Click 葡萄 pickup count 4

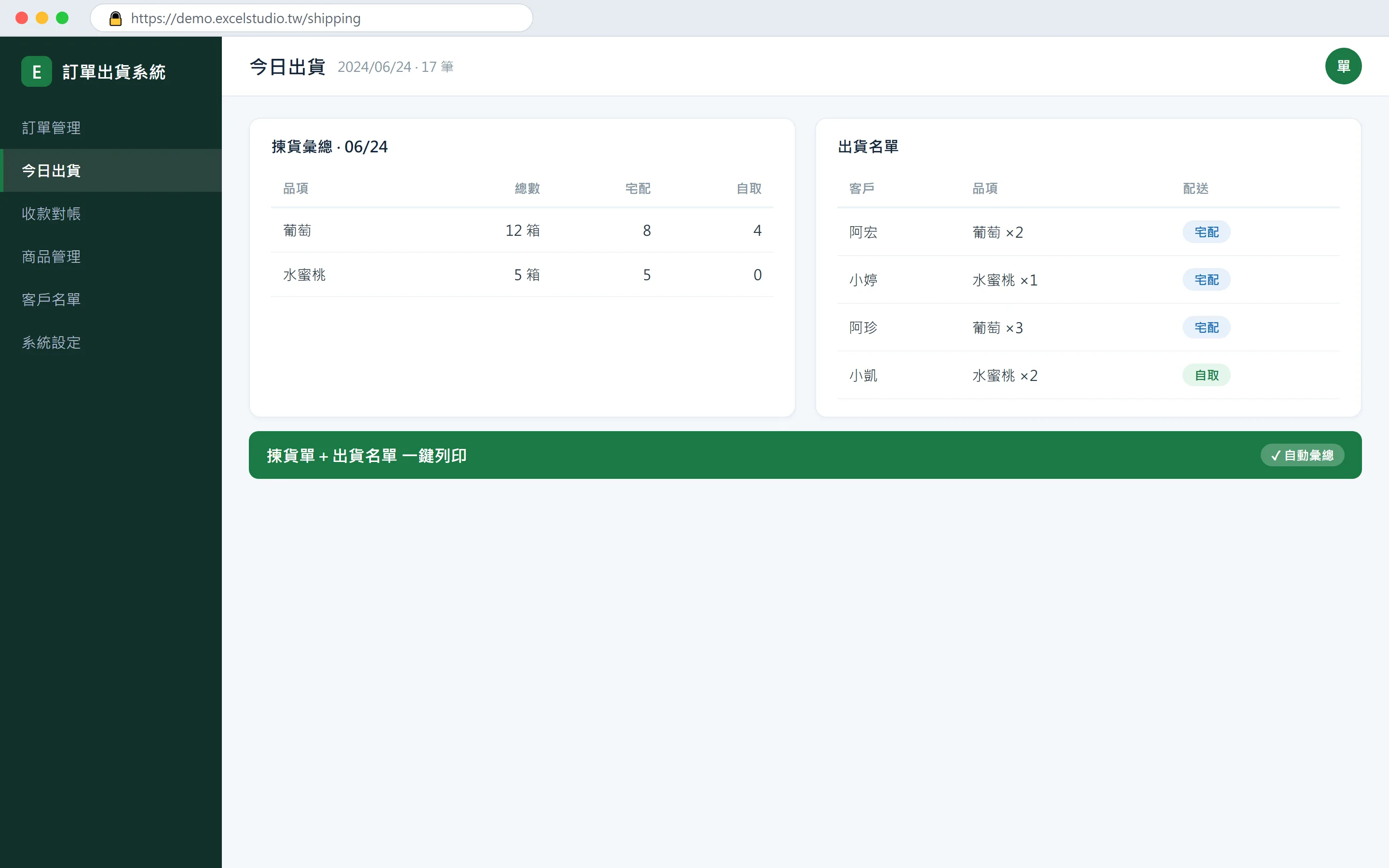tap(758, 230)
